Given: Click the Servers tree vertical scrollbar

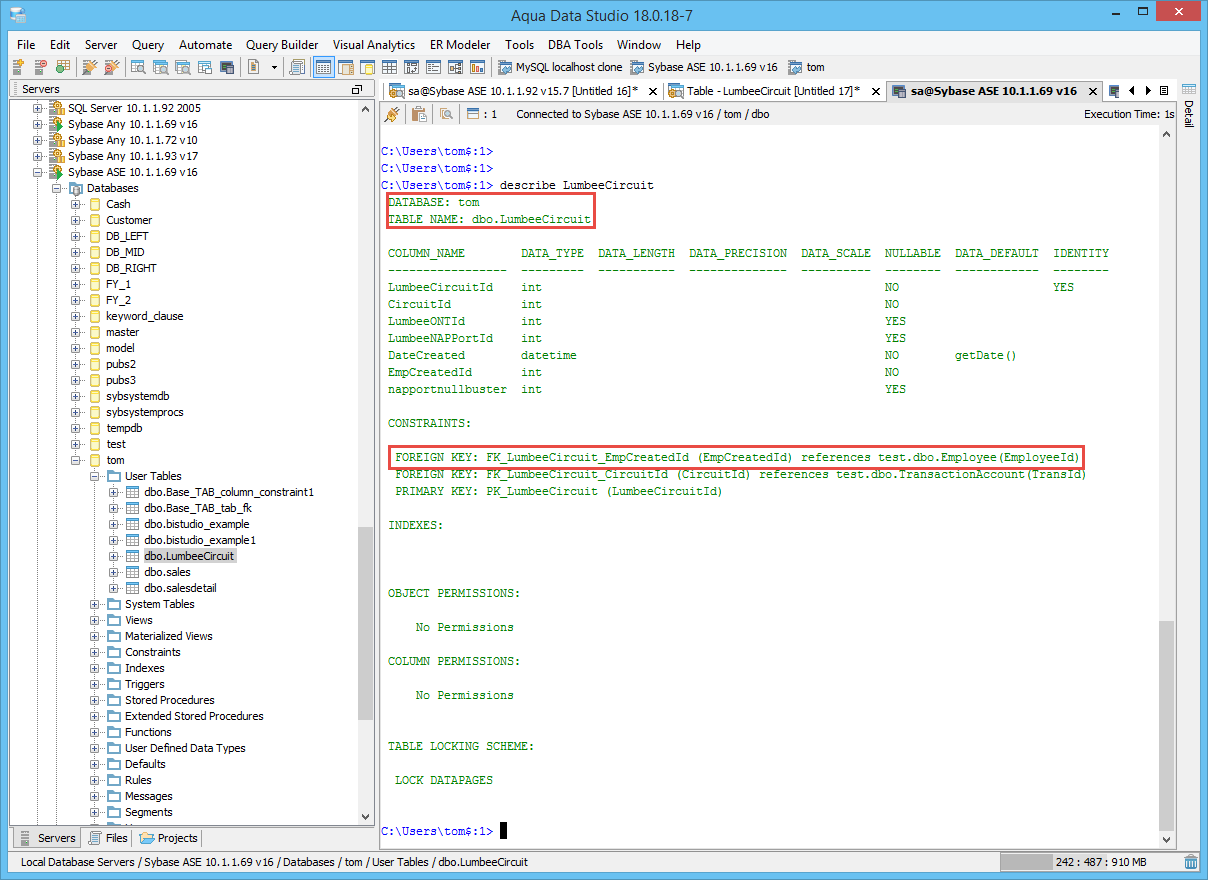Looking at the screenshot, I should [365, 622].
